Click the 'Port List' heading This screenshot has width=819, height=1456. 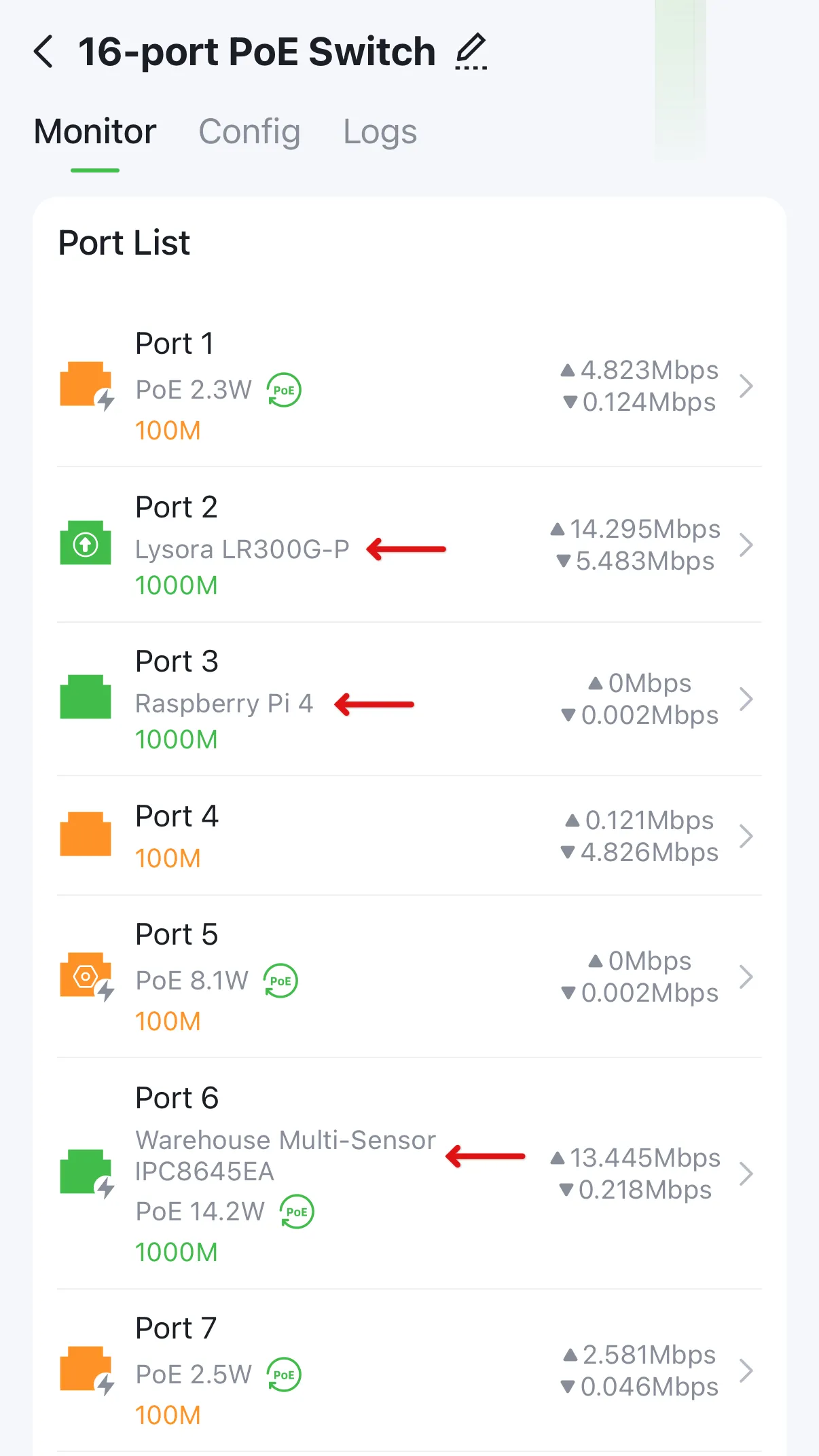pos(124,243)
